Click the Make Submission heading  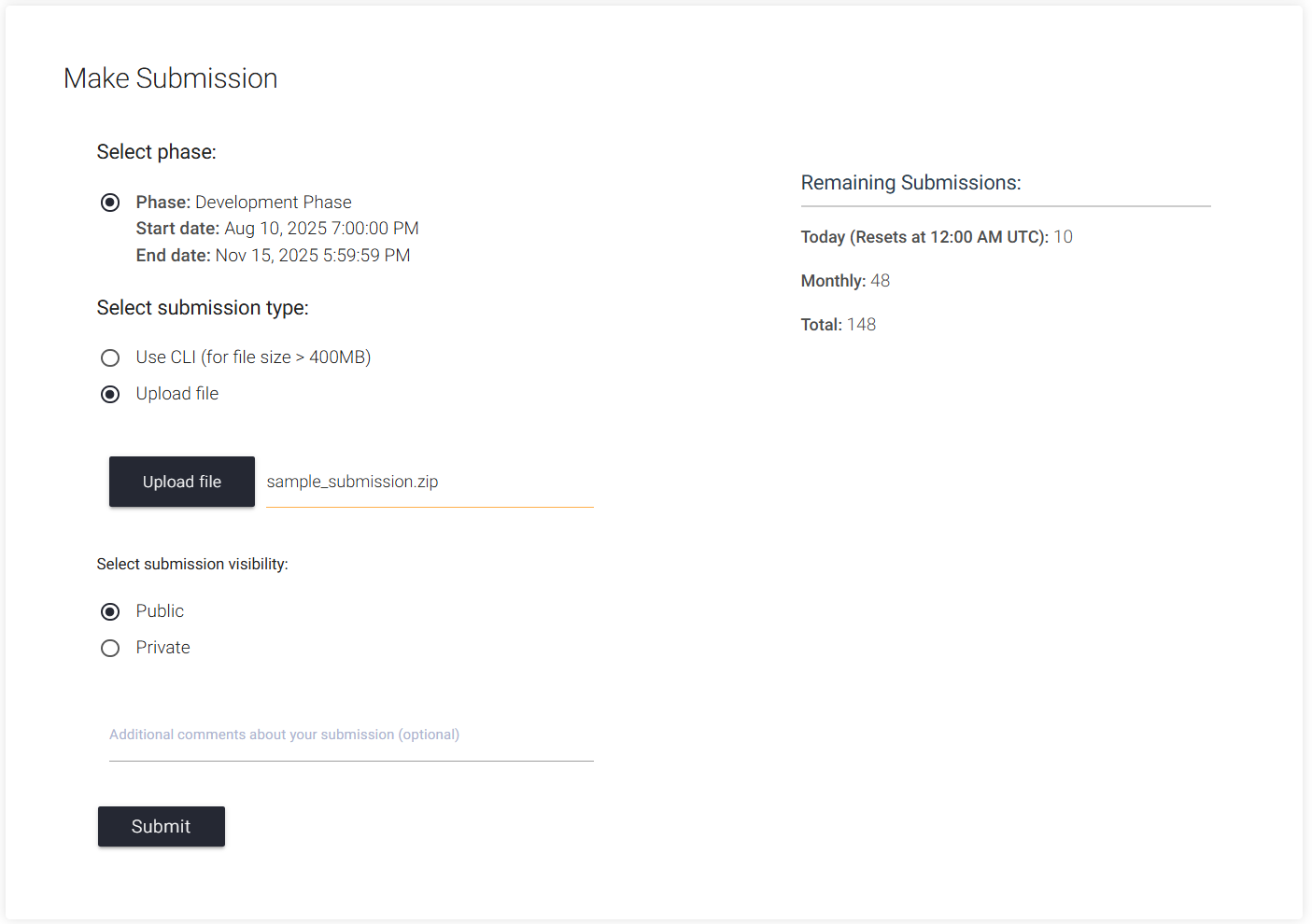pos(170,78)
